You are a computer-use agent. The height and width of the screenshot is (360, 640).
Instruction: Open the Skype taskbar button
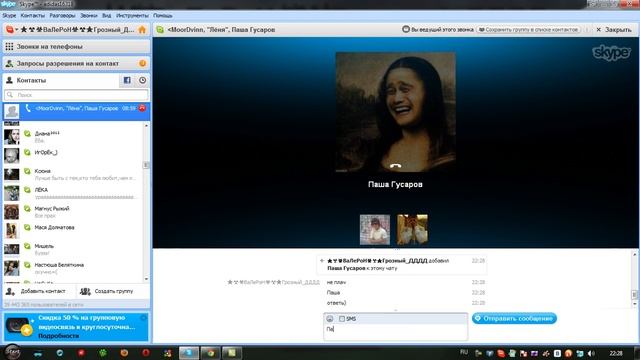pos(189,353)
